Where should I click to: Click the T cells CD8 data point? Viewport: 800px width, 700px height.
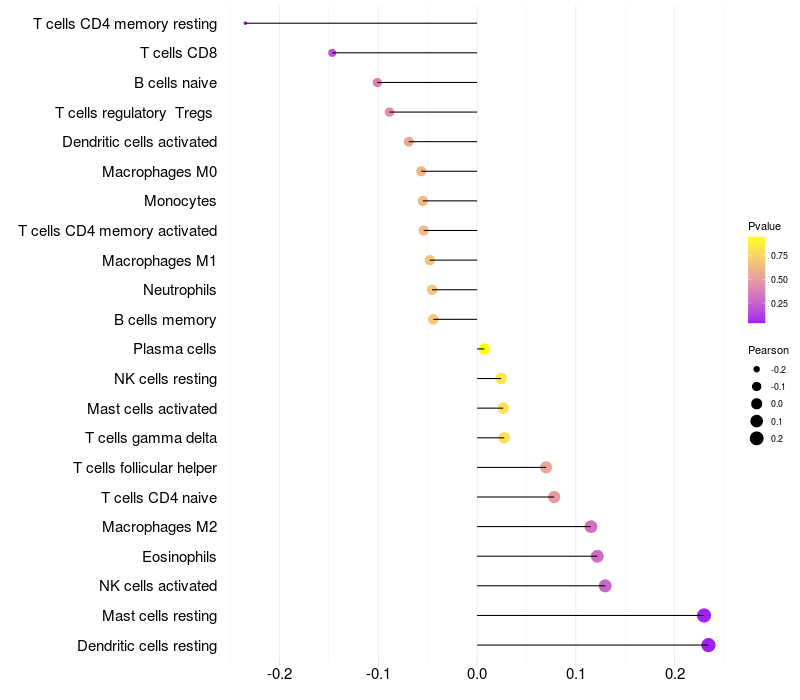tap(332, 53)
